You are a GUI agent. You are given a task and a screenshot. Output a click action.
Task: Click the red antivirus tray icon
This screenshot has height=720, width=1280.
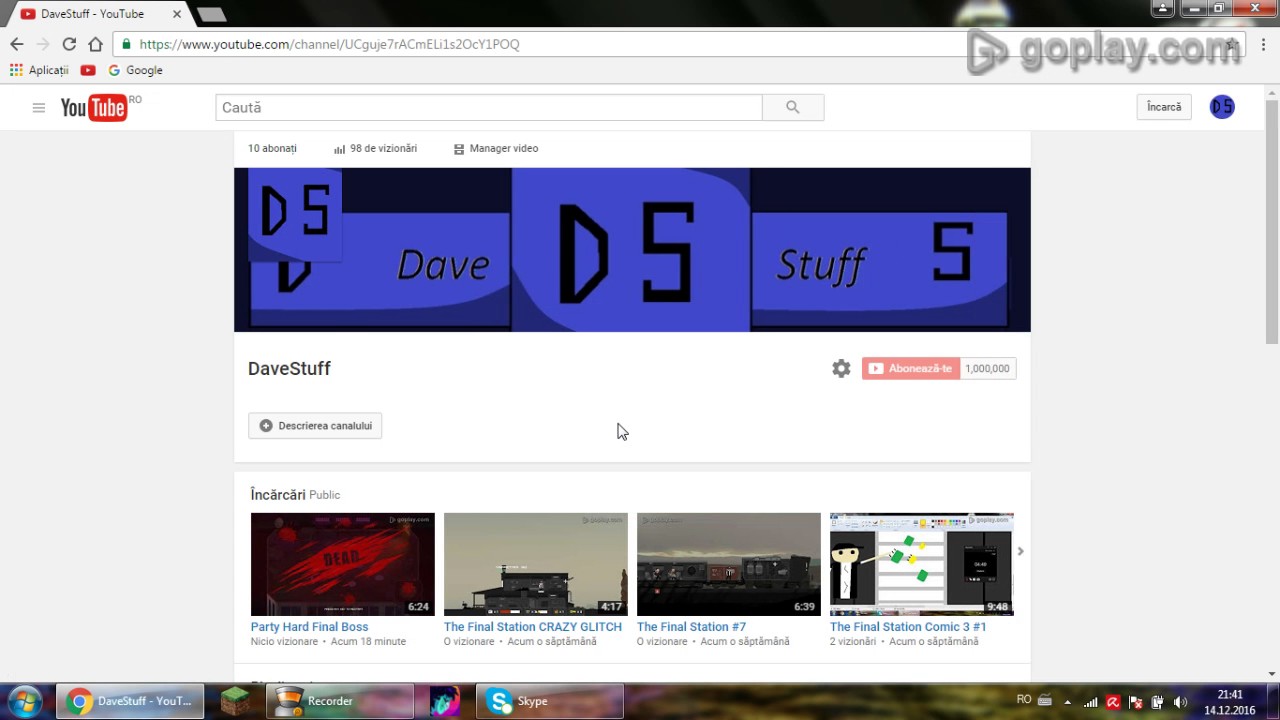(x=1113, y=702)
